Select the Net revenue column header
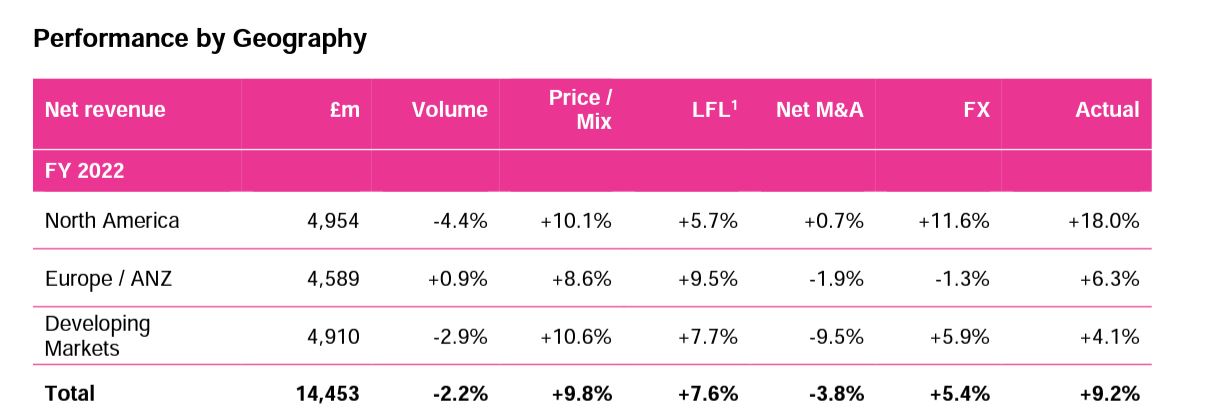 pos(105,110)
